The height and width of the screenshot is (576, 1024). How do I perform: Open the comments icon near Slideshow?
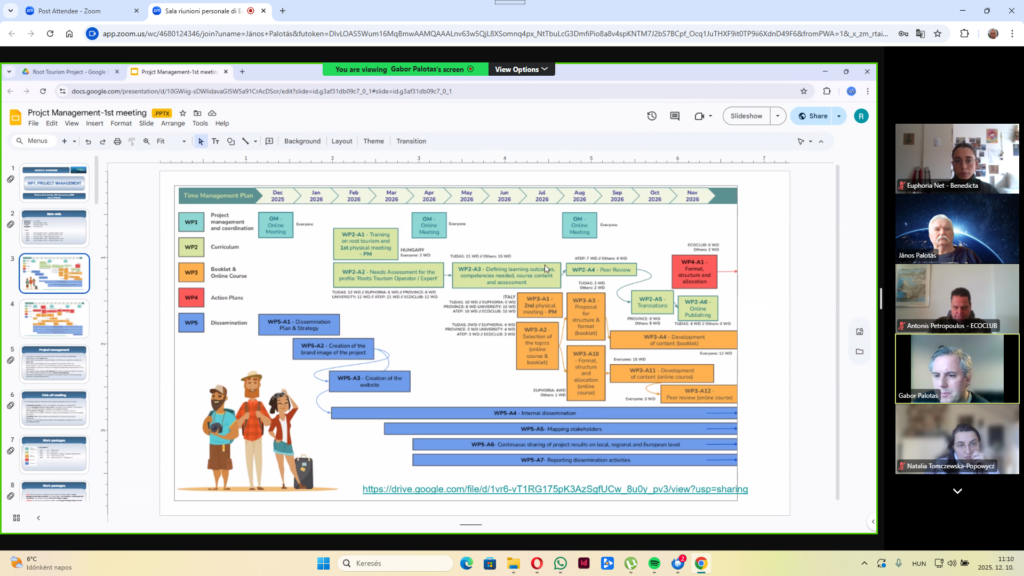[x=675, y=116]
